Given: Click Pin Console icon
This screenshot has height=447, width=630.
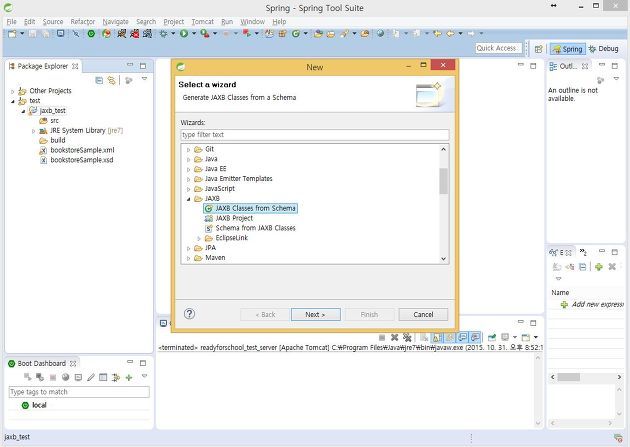Looking at the screenshot, I should point(492,337).
